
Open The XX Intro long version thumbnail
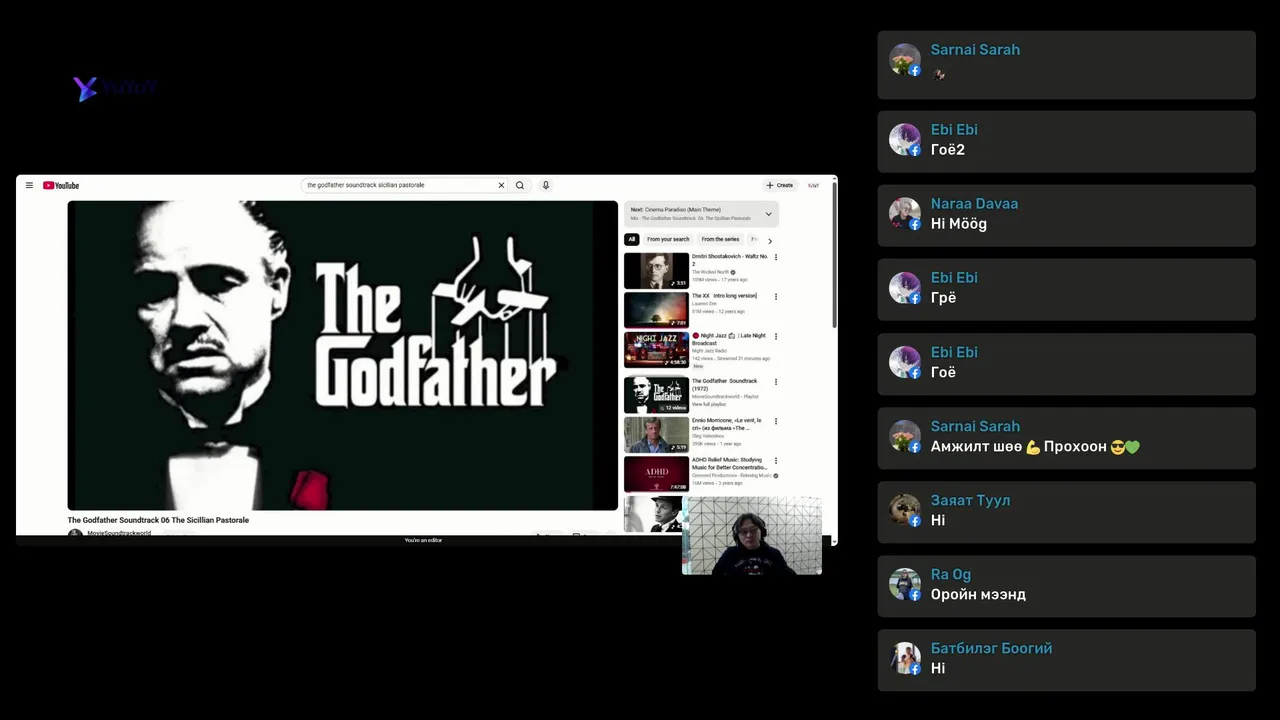[656, 310]
